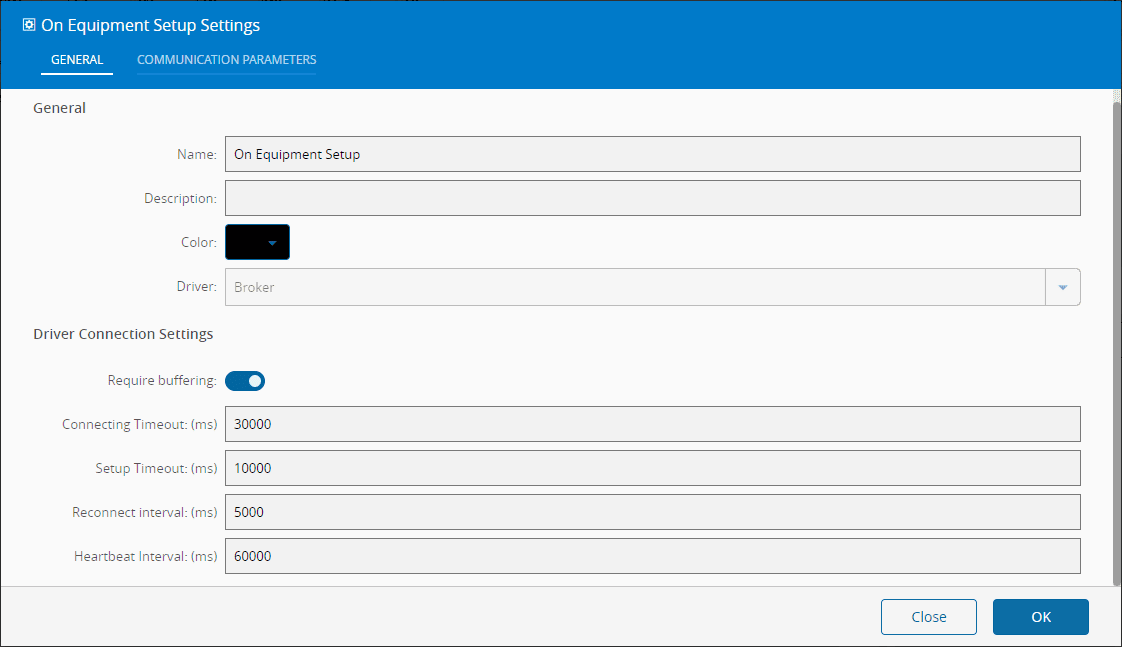Click the Reconnect interval input

tap(652, 512)
